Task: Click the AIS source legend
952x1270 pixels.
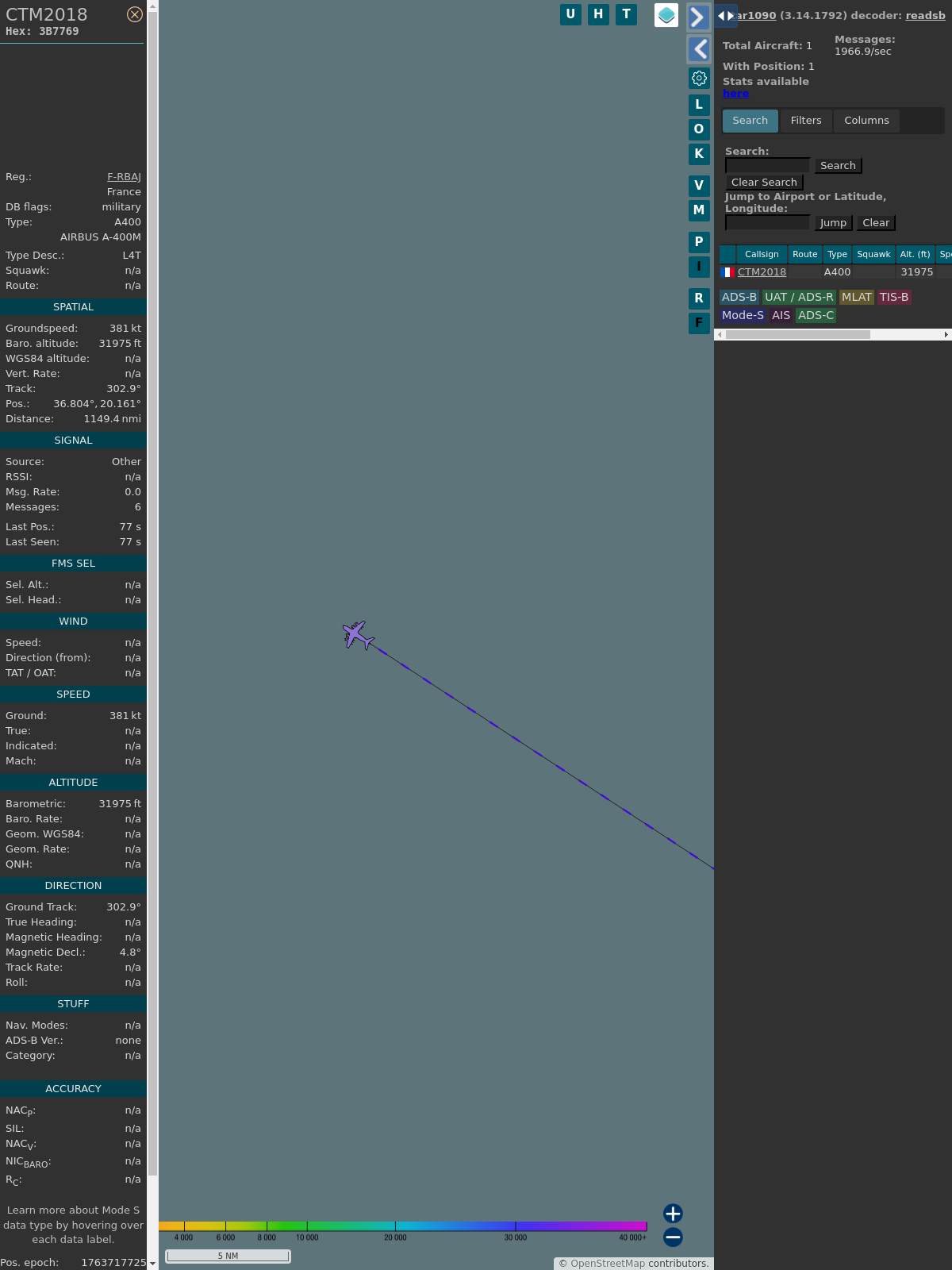Action: (x=781, y=315)
